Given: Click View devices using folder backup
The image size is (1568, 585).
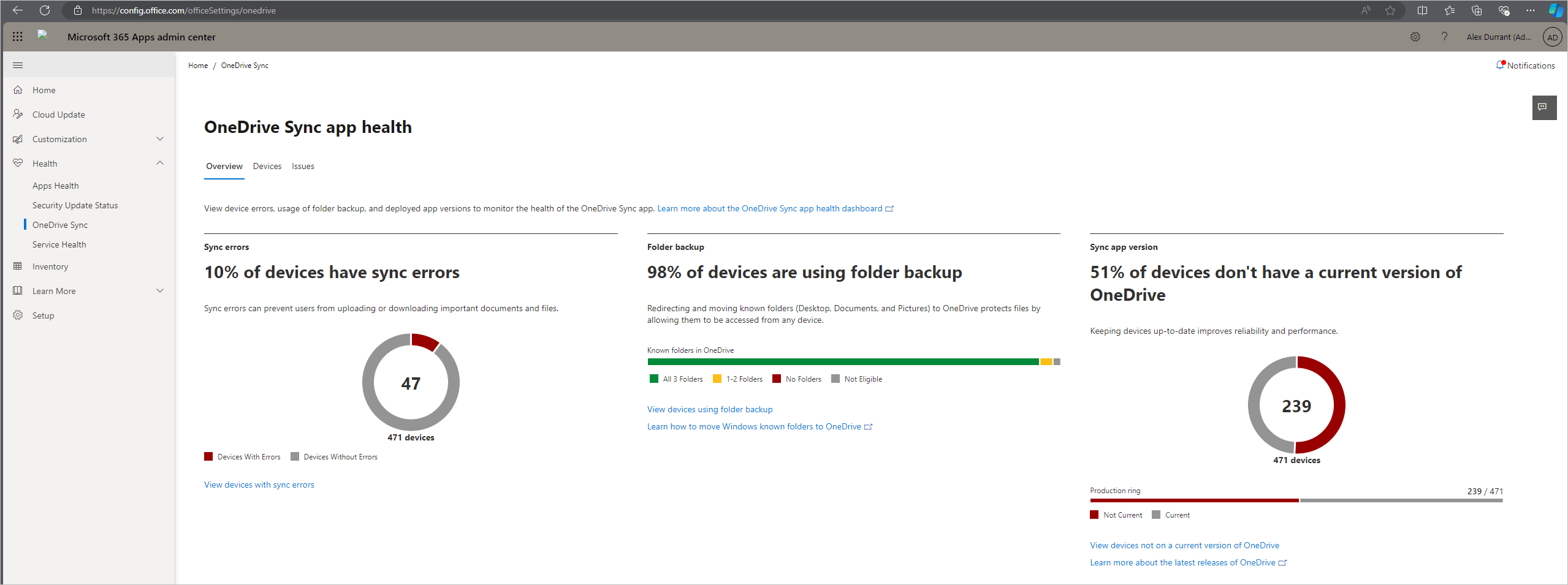Looking at the screenshot, I should click(x=710, y=409).
